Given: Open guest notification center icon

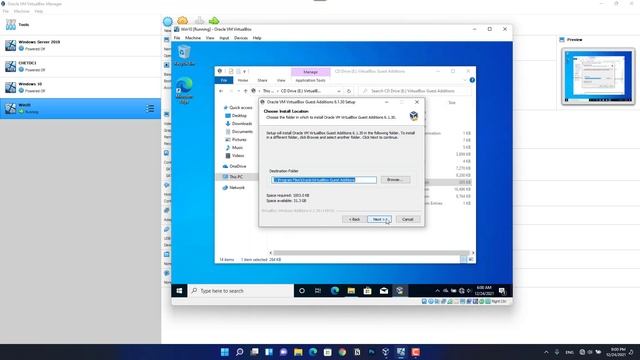Looking at the screenshot, I should pyautogui.click(x=502, y=291).
